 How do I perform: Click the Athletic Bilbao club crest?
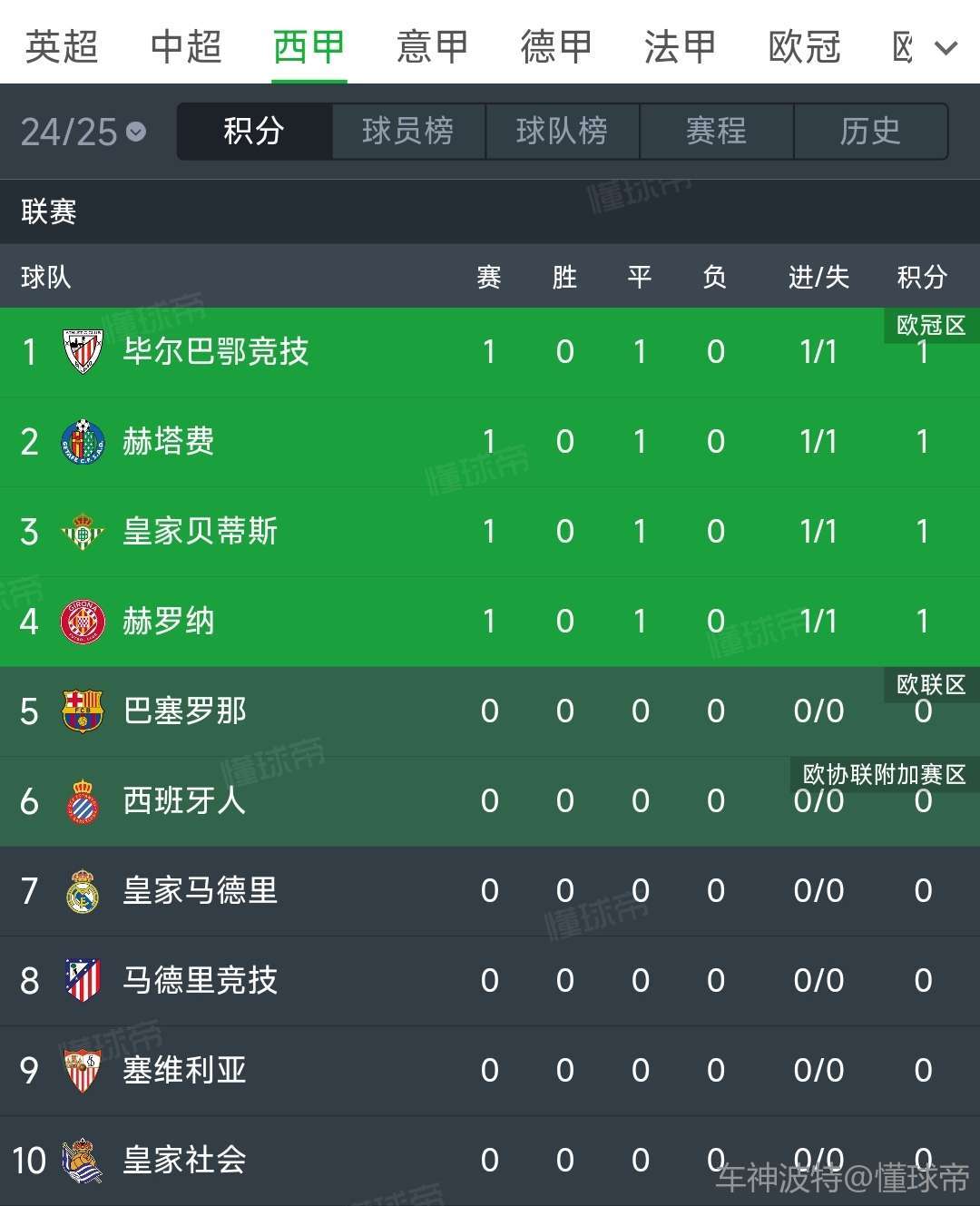point(83,352)
